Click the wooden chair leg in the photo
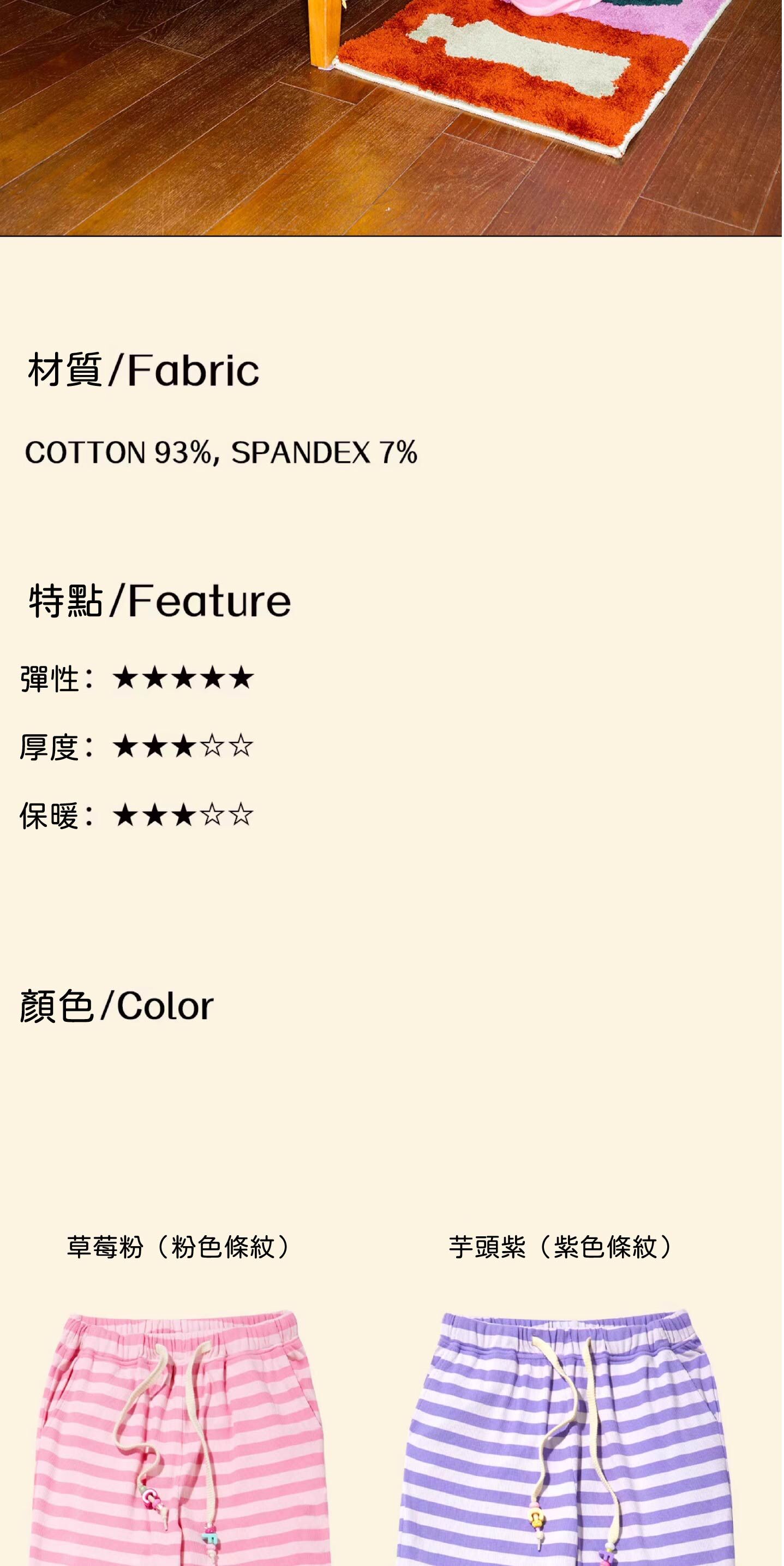Screen dimensions: 784x1566 click(323, 31)
